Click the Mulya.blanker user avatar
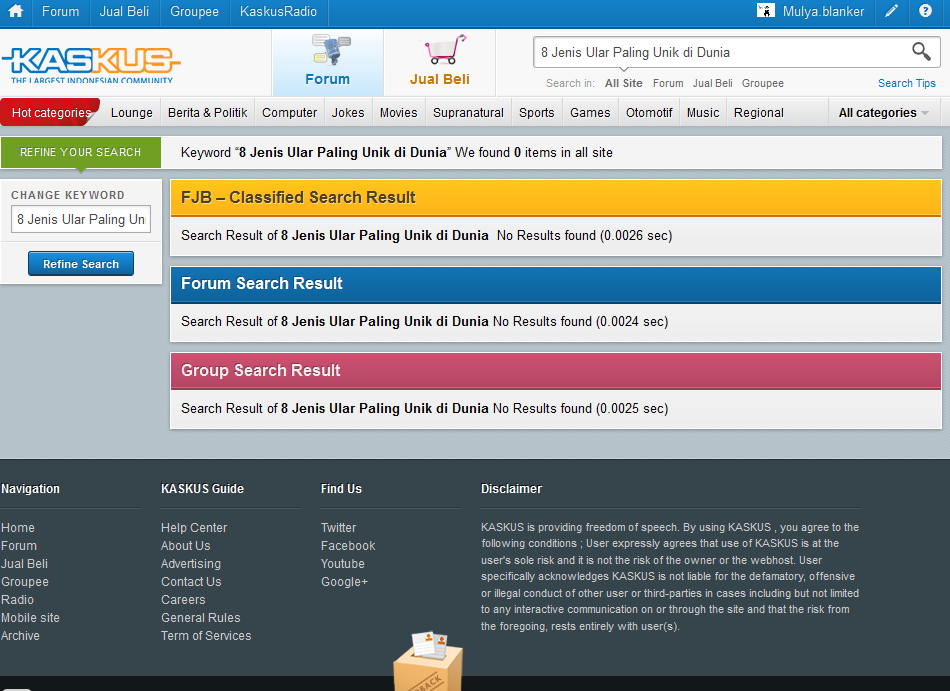Image resolution: width=950 pixels, height=691 pixels. pos(766,12)
